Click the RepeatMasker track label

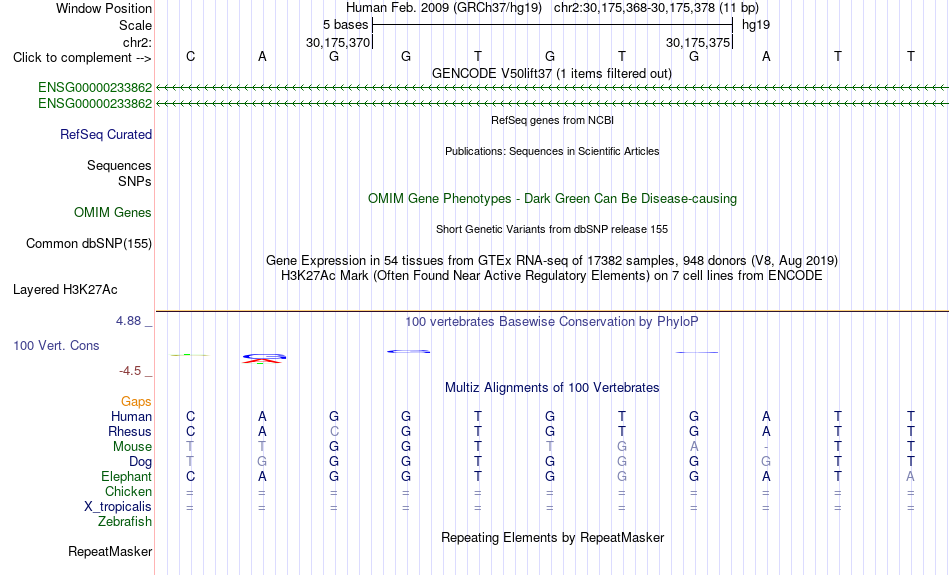click(110, 551)
